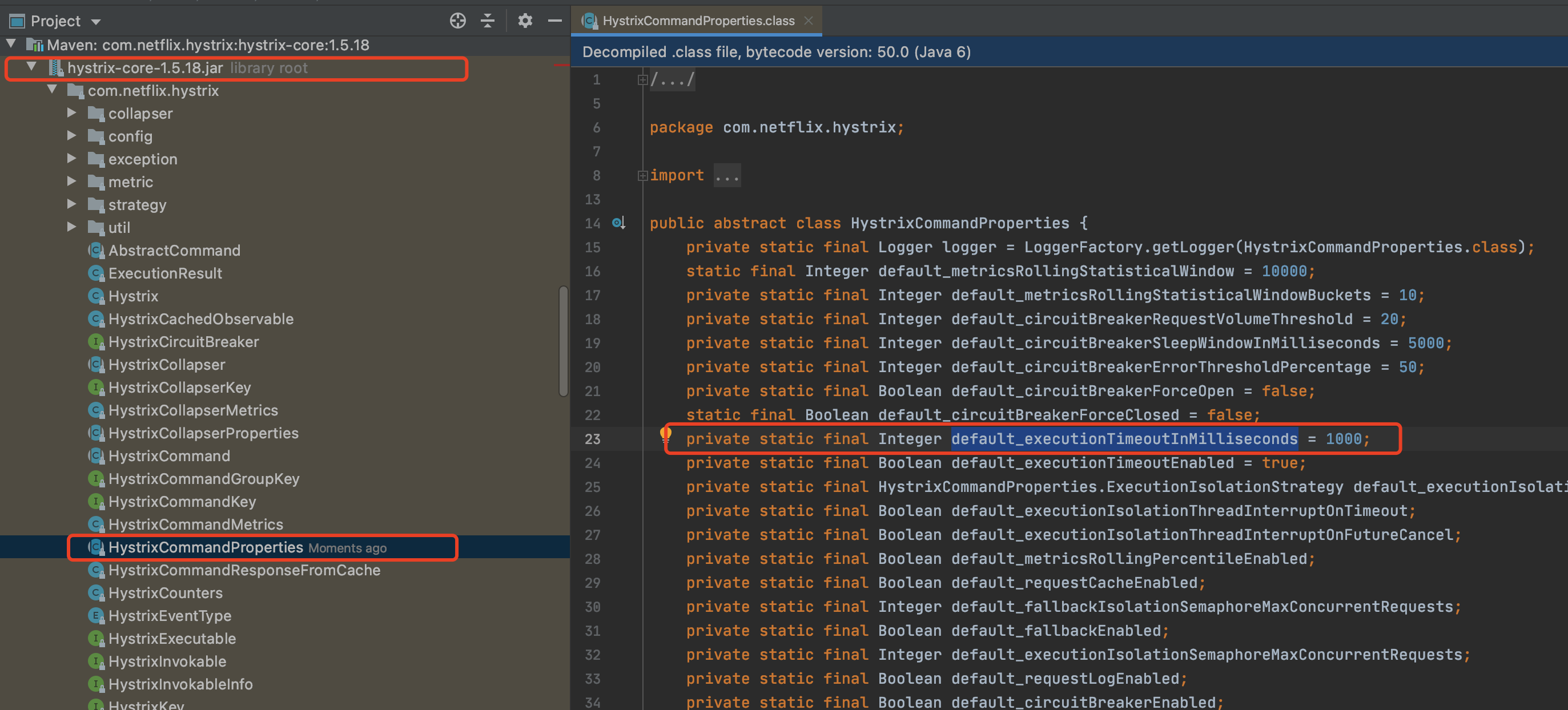Click the config folder icon

pos(96,136)
